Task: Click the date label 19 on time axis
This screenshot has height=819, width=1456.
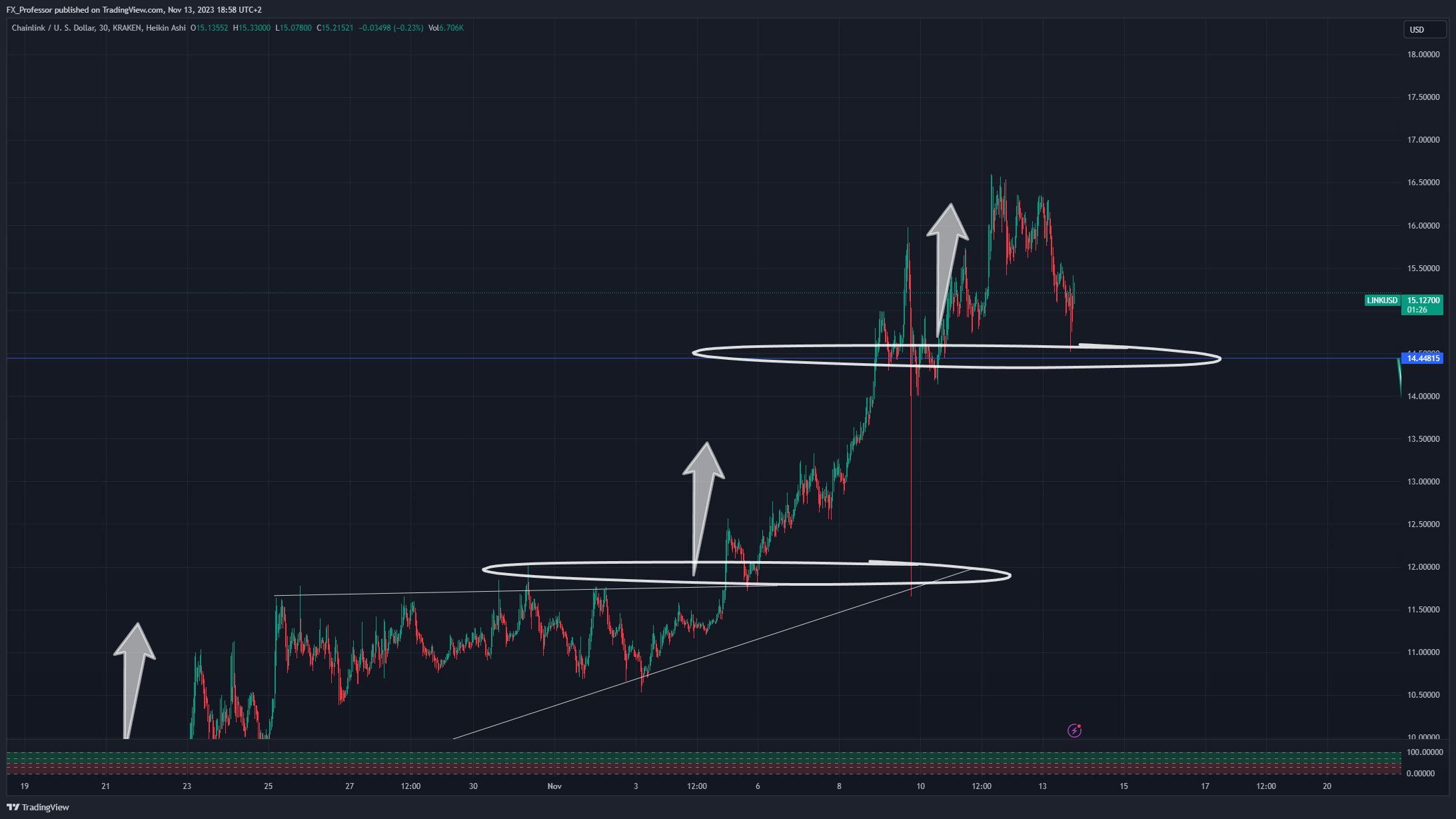Action: click(25, 786)
